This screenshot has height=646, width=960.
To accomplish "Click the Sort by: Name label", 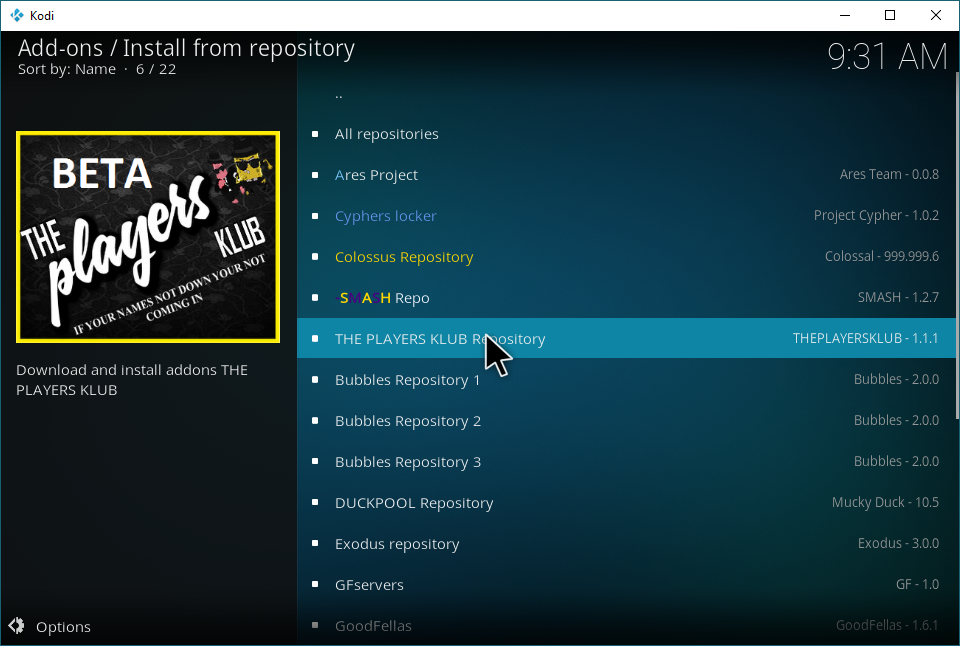I will (66, 69).
